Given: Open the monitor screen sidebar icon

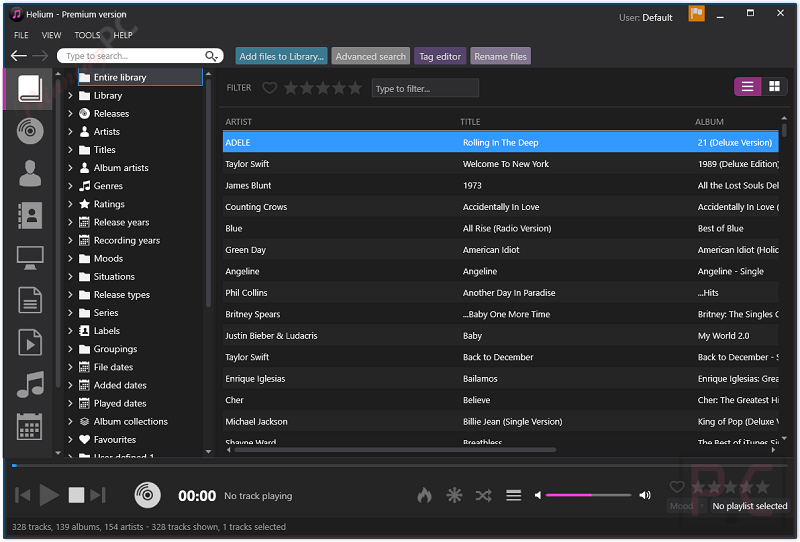Looking at the screenshot, I should pyautogui.click(x=30, y=258).
